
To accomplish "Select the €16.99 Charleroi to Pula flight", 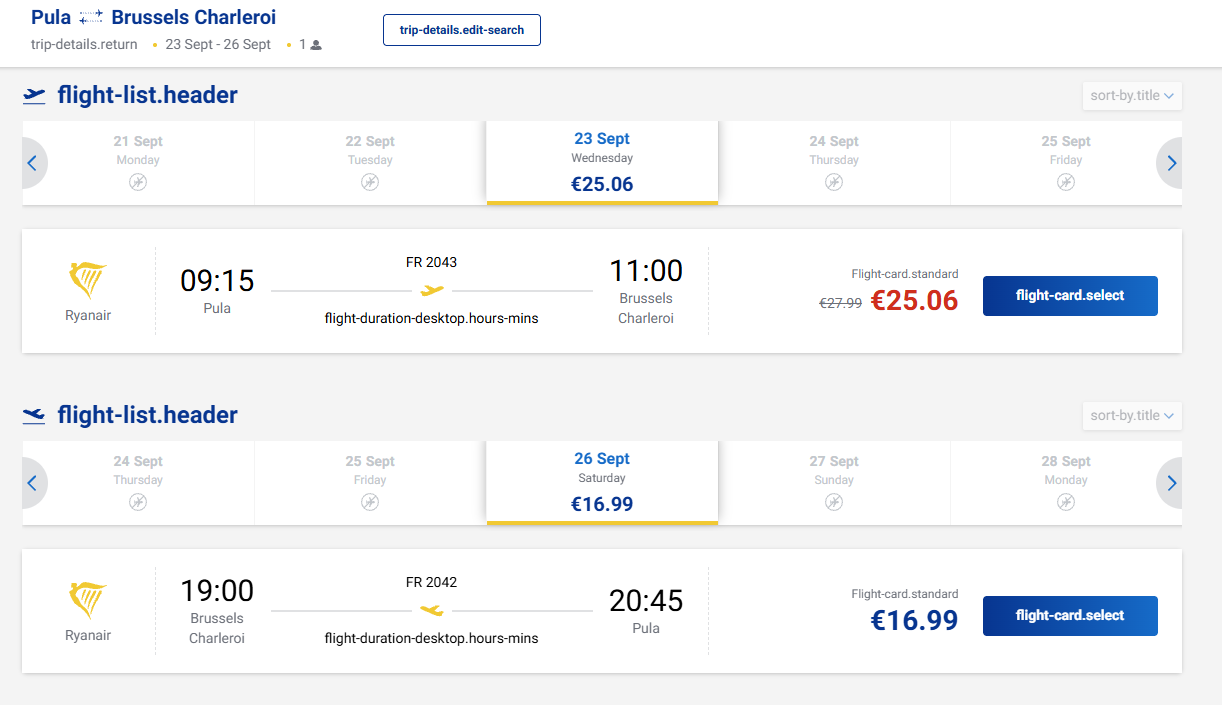I will click(x=1070, y=616).
